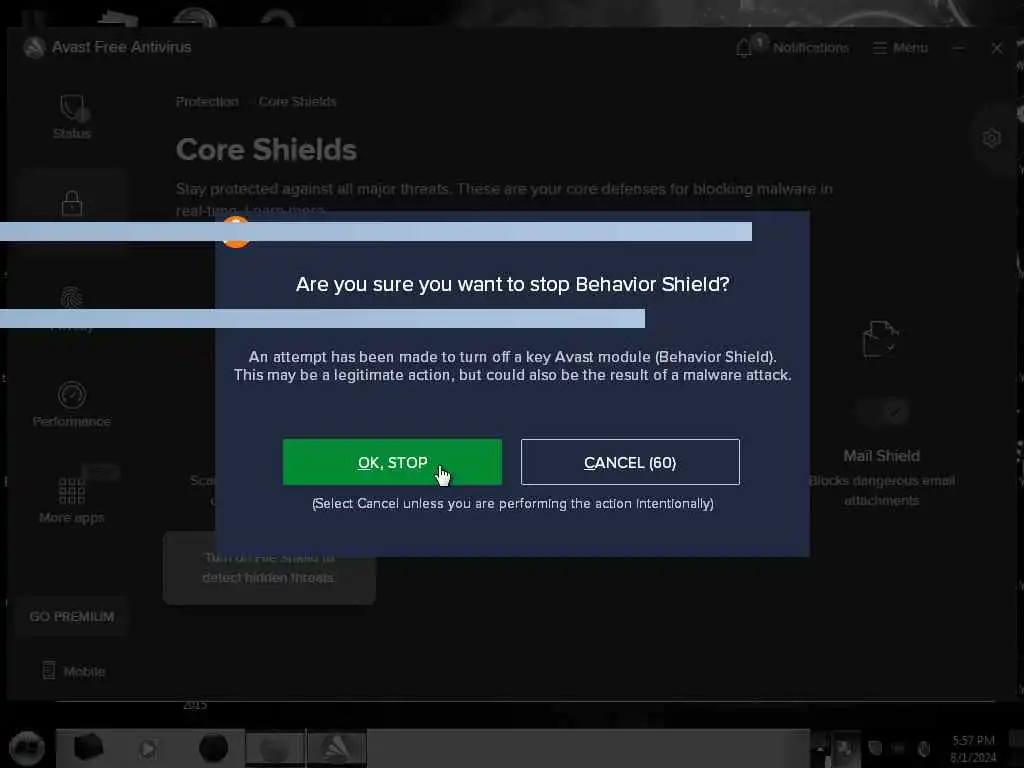Viewport: 1024px width, 768px height.
Task: Open the Core Shields settings gear
Action: pyautogui.click(x=991, y=138)
